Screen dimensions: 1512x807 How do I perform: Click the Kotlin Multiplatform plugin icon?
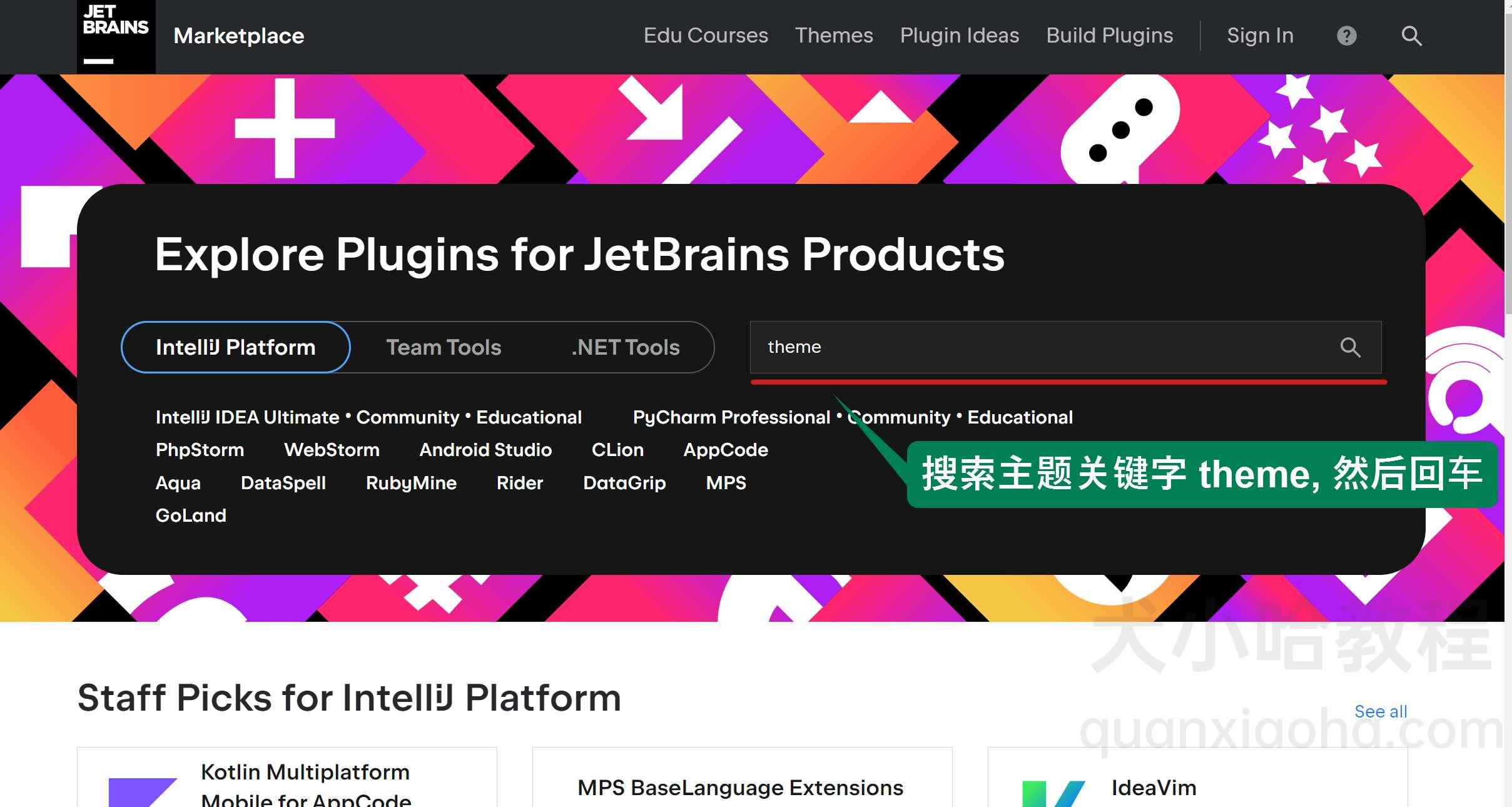(143, 792)
